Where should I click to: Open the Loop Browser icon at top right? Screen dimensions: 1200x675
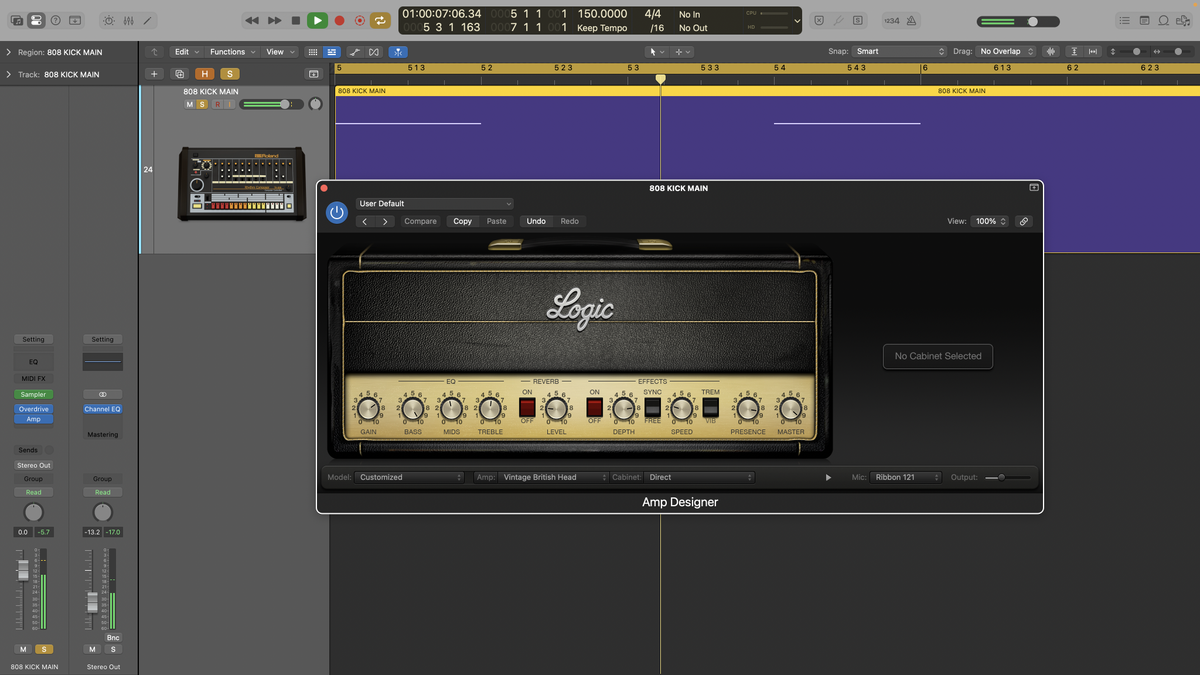click(x=1163, y=20)
